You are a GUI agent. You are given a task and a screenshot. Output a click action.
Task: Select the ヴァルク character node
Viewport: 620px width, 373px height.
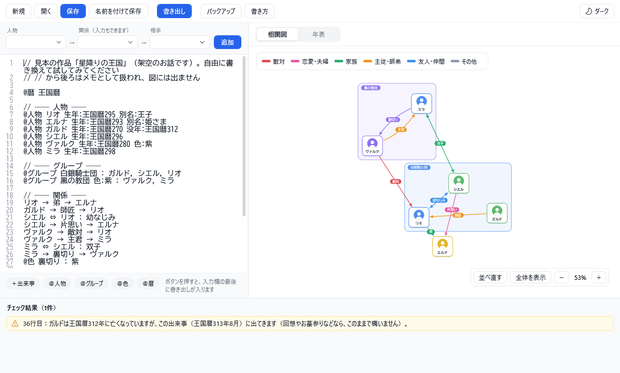point(372,146)
